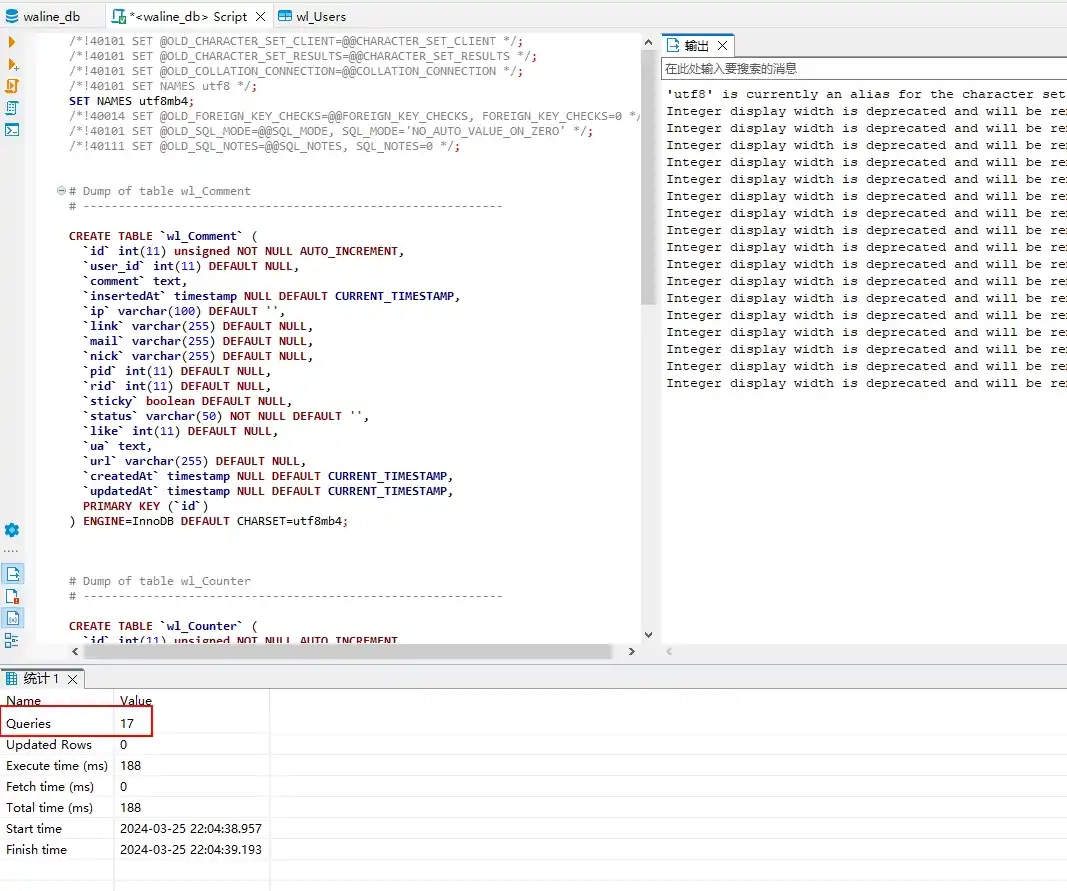Focus the output message search field
Viewport: 1067px width, 891px height.
pos(864,69)
